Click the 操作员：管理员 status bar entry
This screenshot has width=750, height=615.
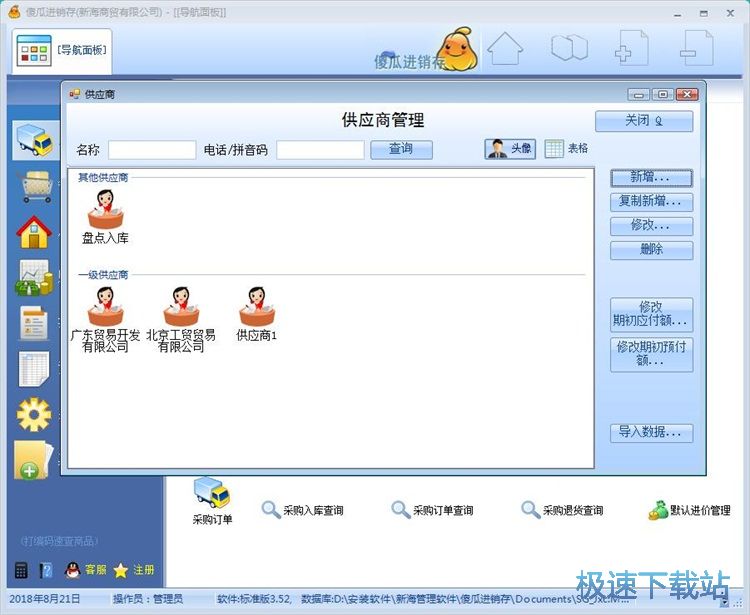(148, 599)
